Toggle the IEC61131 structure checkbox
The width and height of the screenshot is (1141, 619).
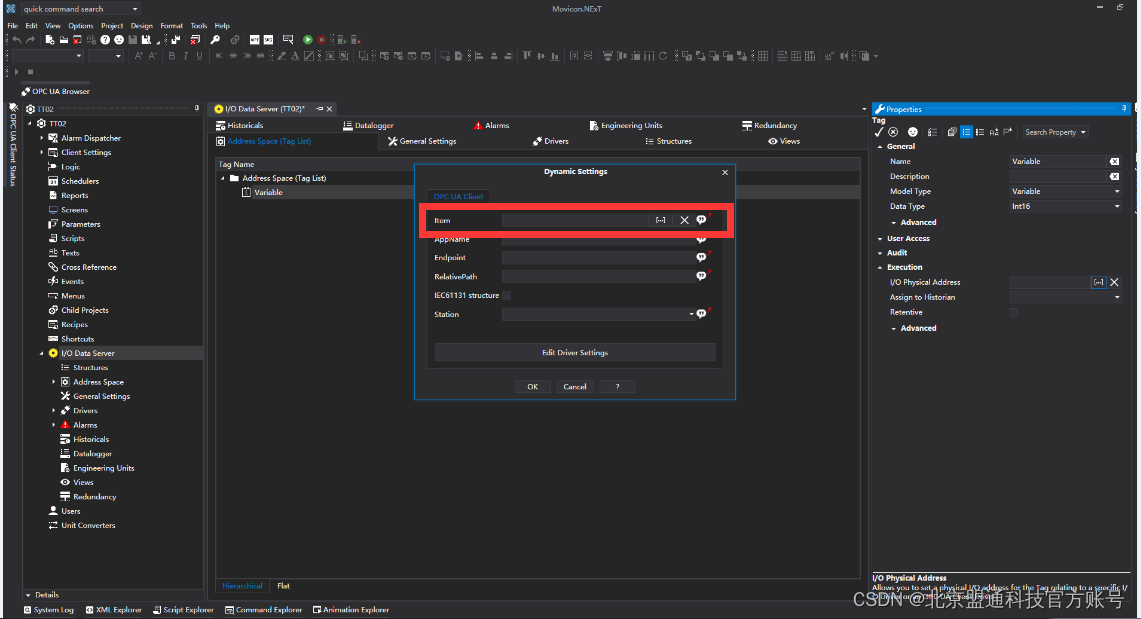coord(506,295)
